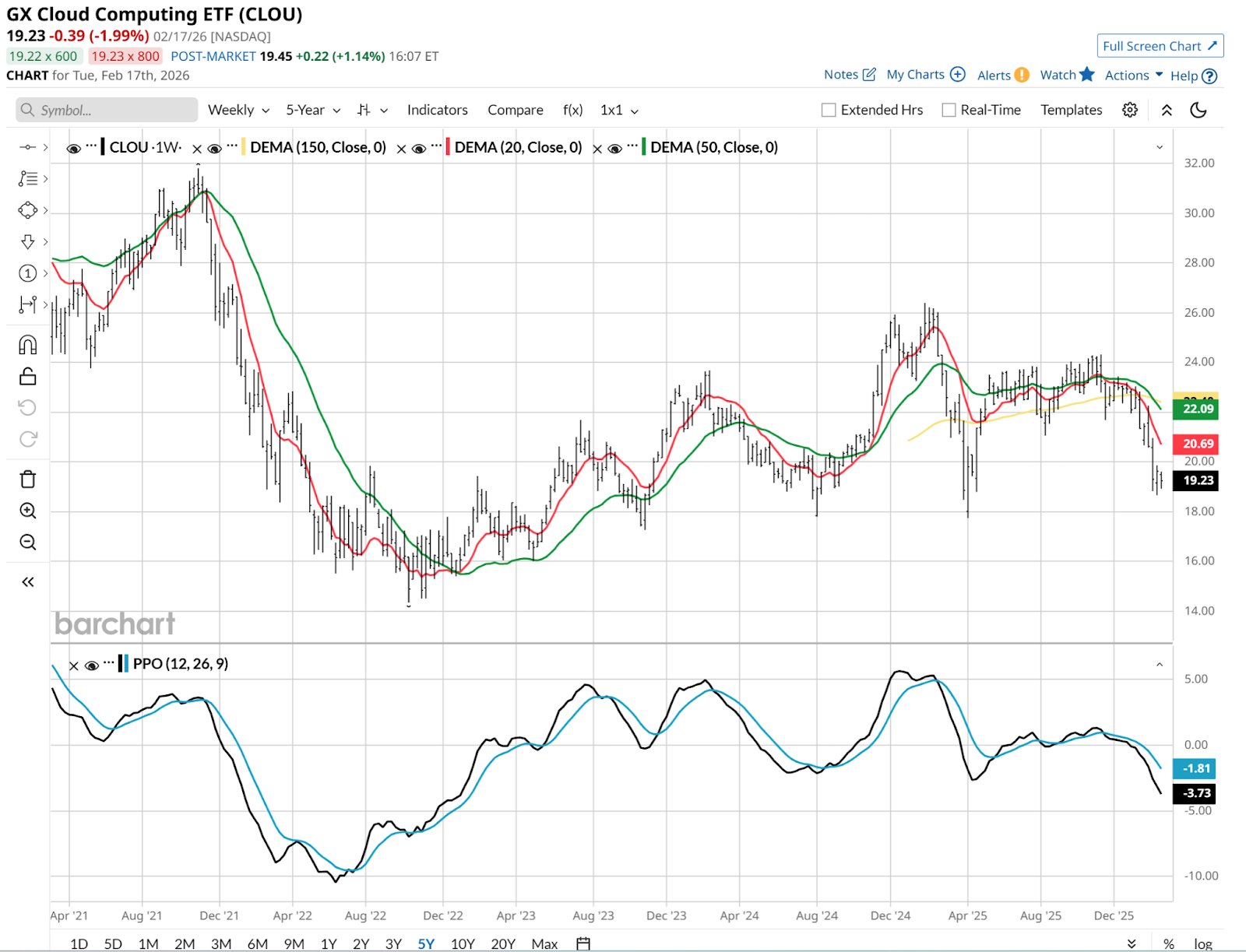Open options menu for DEMA 150 indicator
This screenshot has height=952, width=1246.
coord(232,146)
